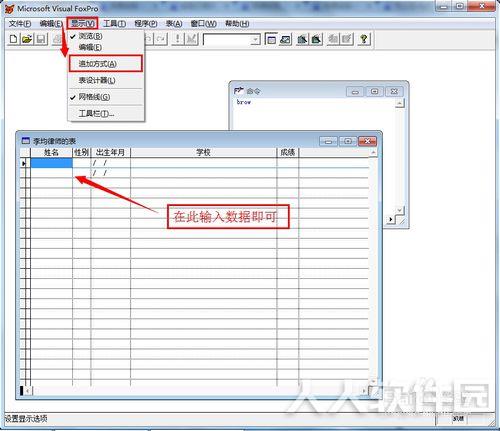Click the 学校 column header
Viewport: 500px width, 431px height.
click(203, 152)
